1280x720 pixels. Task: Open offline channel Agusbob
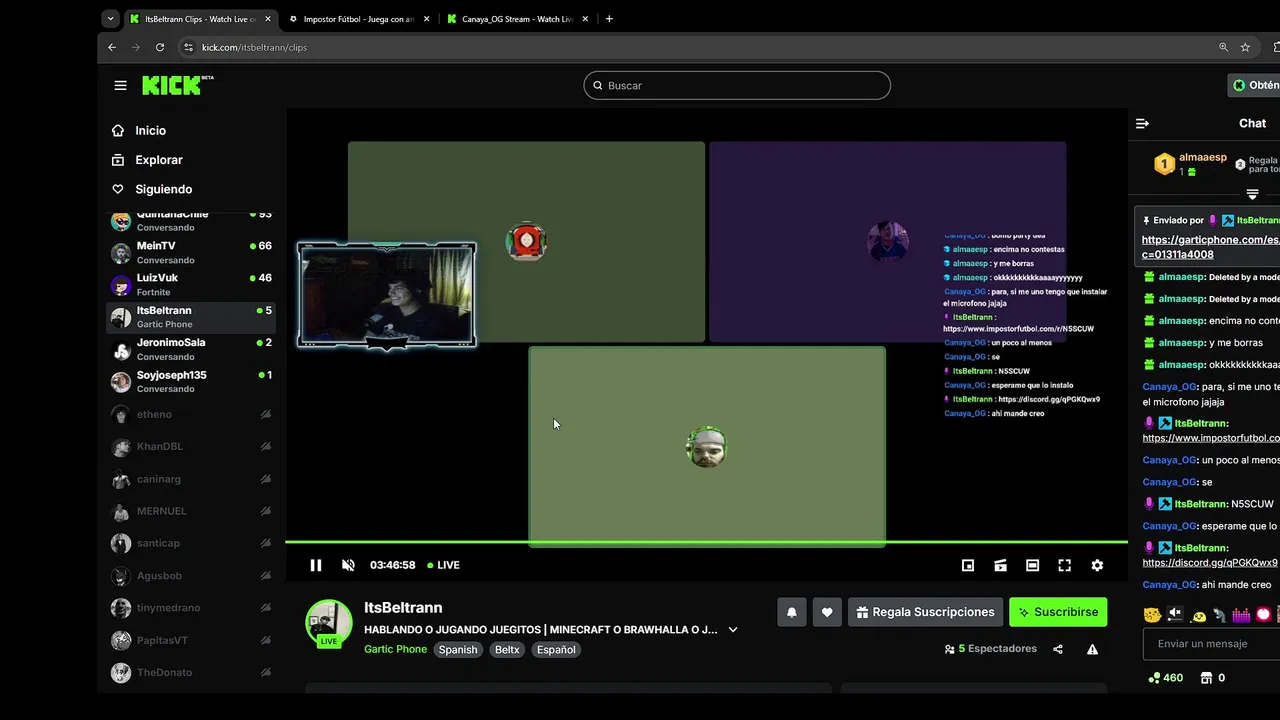(x=191, y=576)
